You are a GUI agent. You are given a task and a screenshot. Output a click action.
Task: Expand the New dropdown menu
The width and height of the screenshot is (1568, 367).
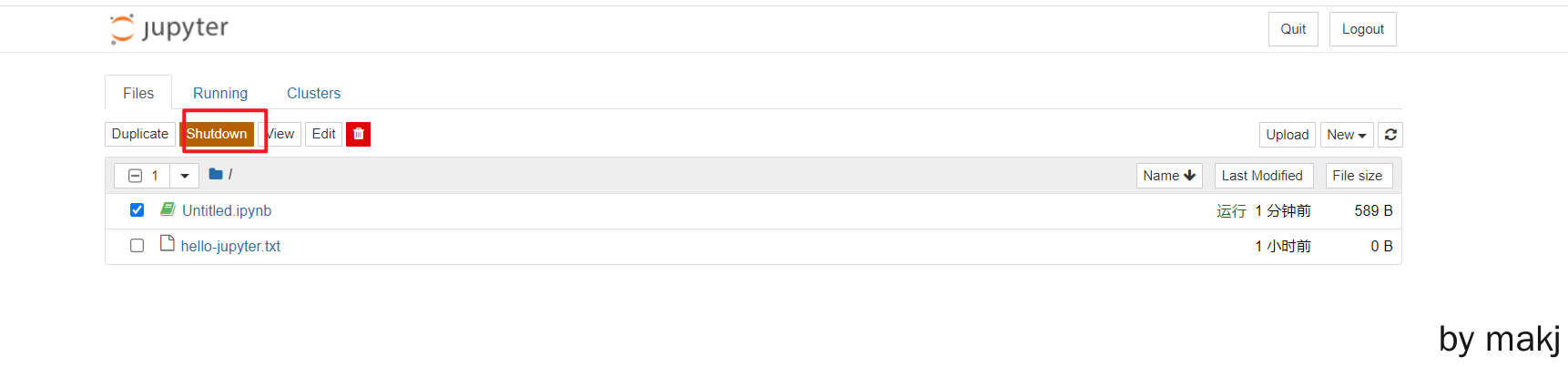[x=1346, y=135]
